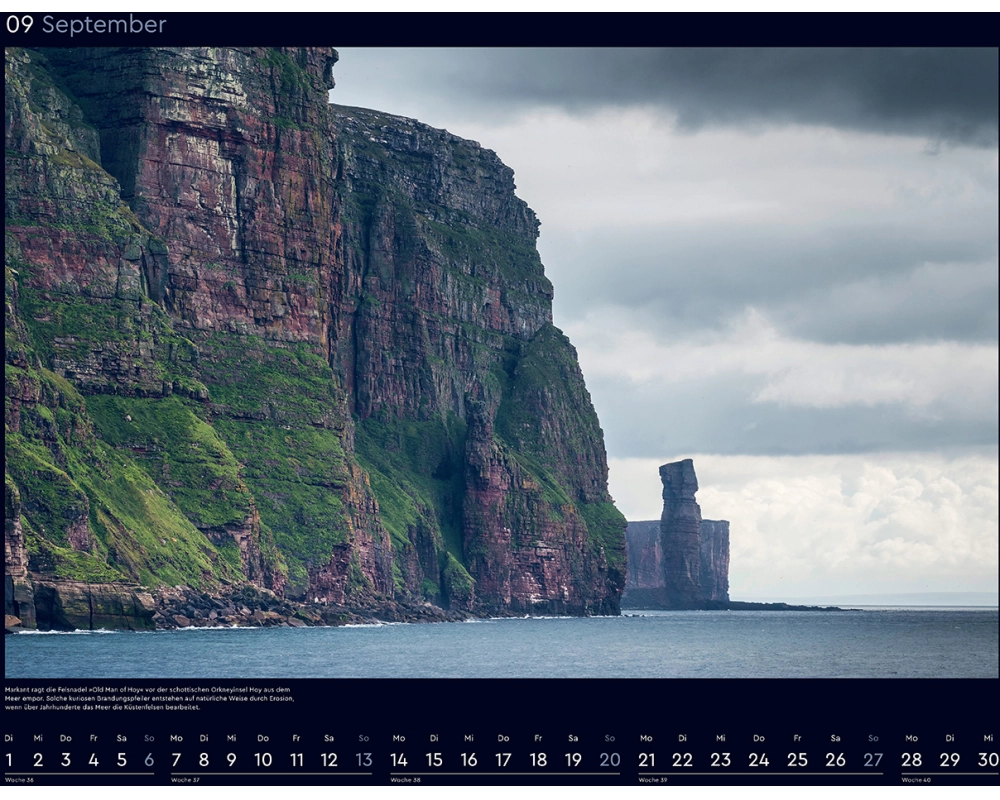Select Sunday the 13th

363,760
